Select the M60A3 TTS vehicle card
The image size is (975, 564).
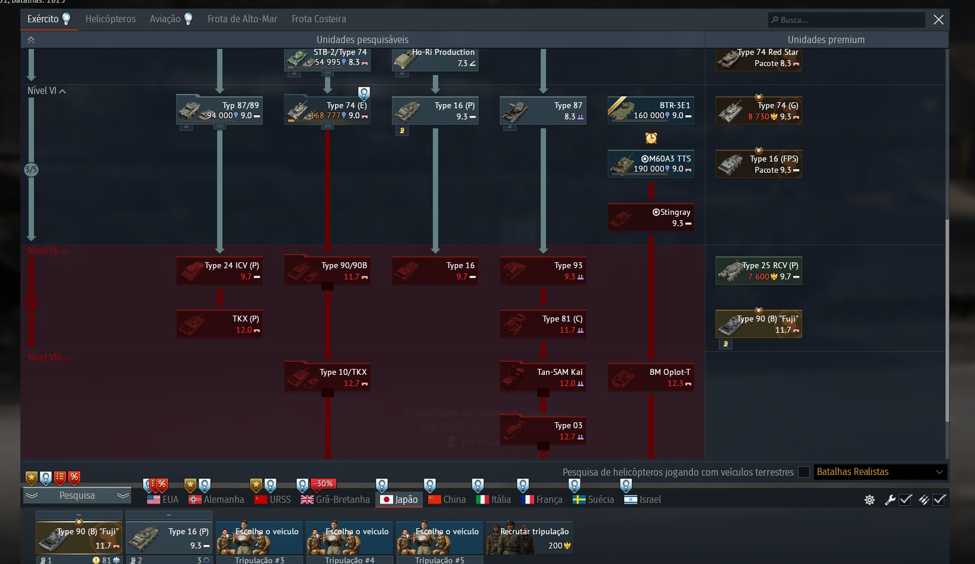click(x=651, y=164)
